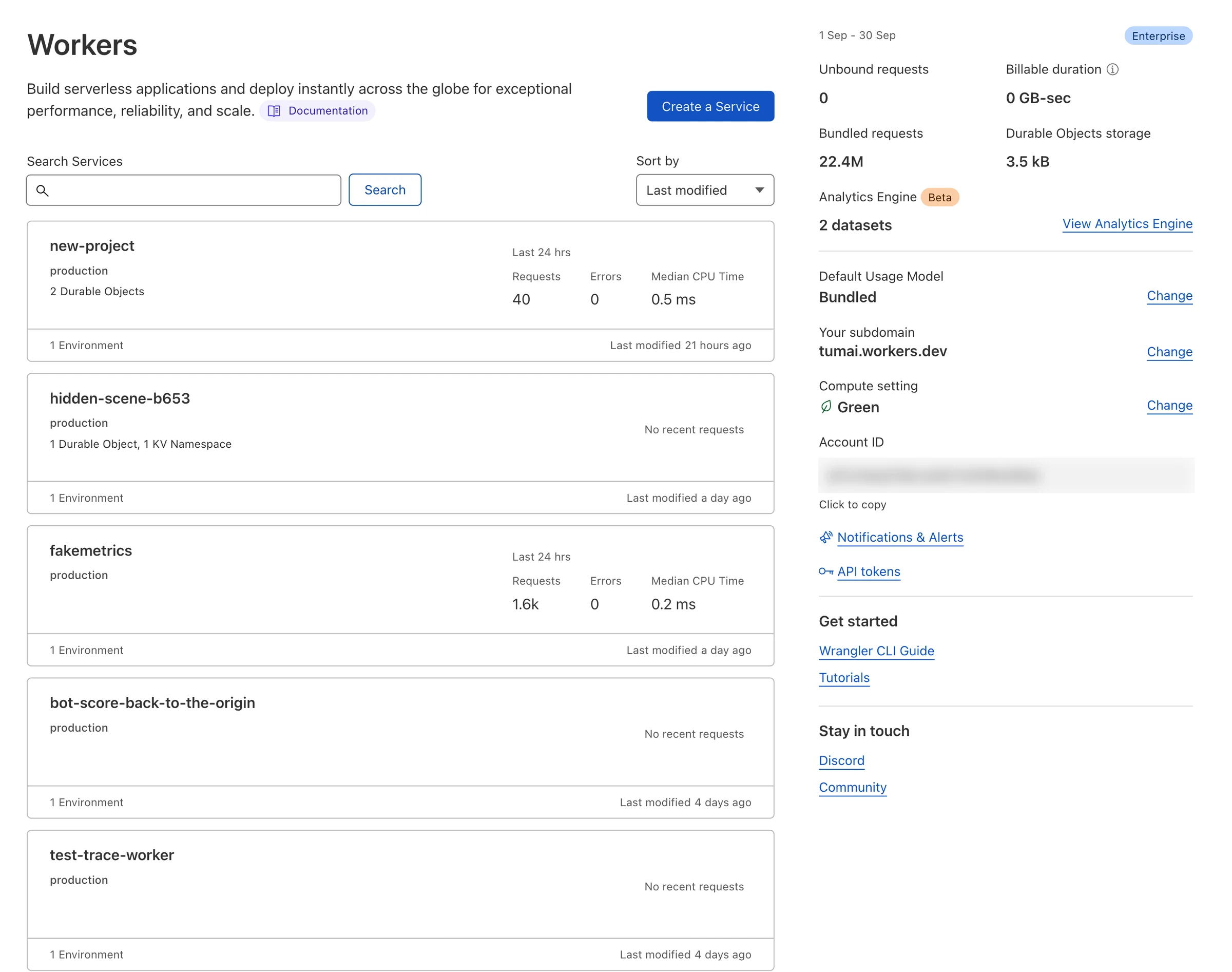This screenshot has height=972, width=1232.
Task: Click the 0.5 ms Median CPU Time value
Action: tap(673, 299)
